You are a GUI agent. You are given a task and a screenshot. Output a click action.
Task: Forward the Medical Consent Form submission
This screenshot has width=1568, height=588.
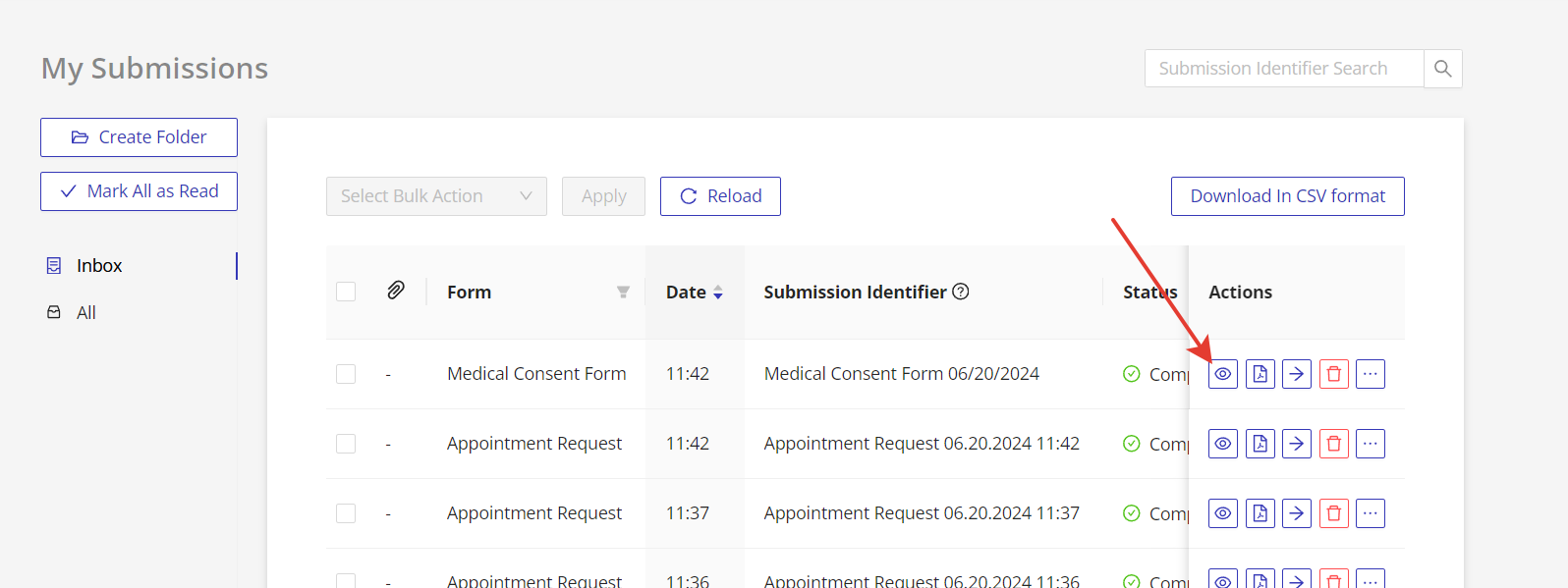1297,374
